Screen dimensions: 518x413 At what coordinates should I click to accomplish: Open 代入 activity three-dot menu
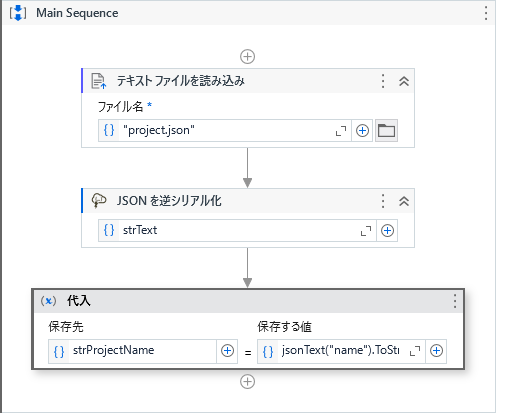tap(455, 301)
